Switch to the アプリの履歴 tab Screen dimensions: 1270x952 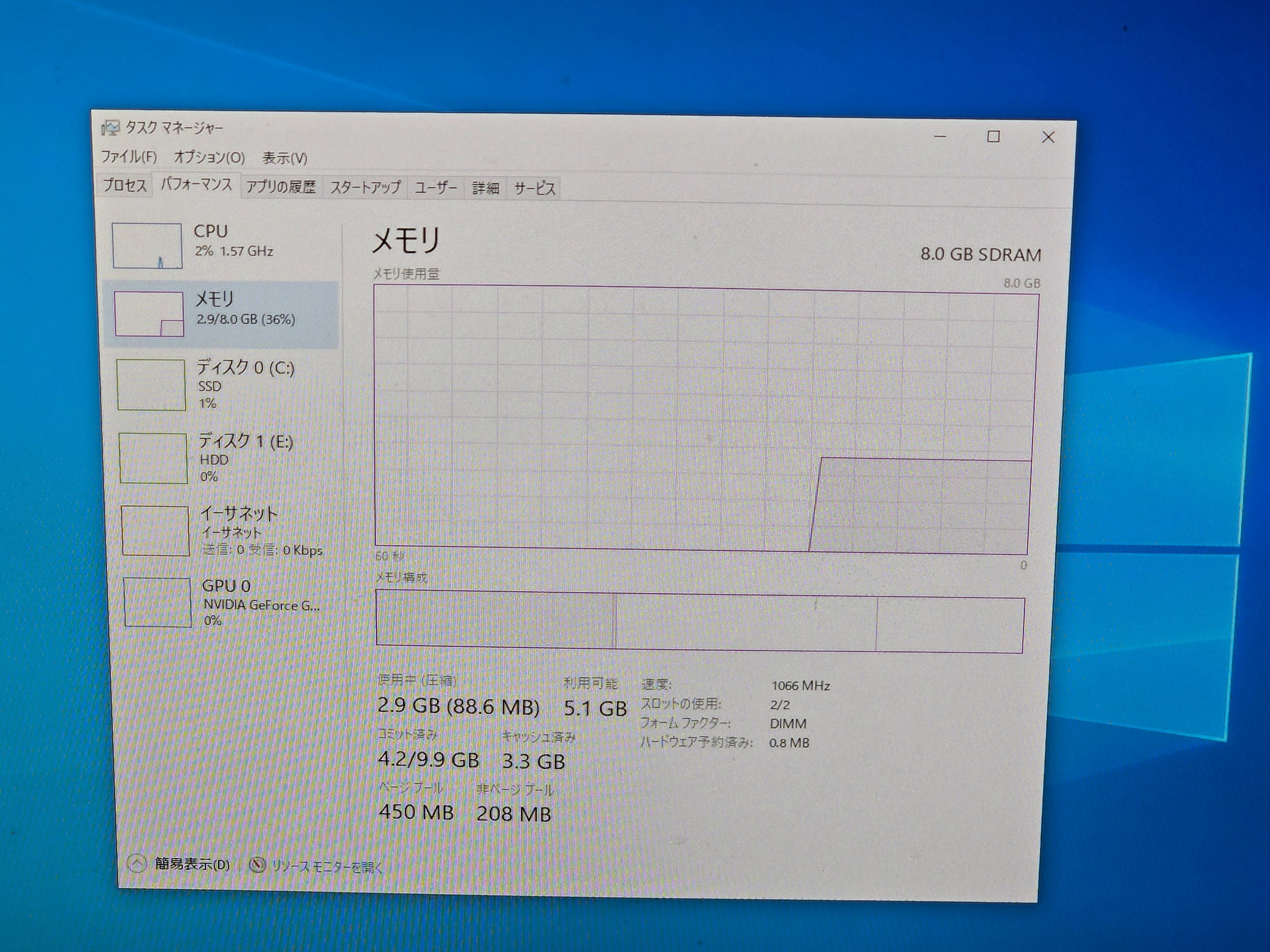coord(281,187)
